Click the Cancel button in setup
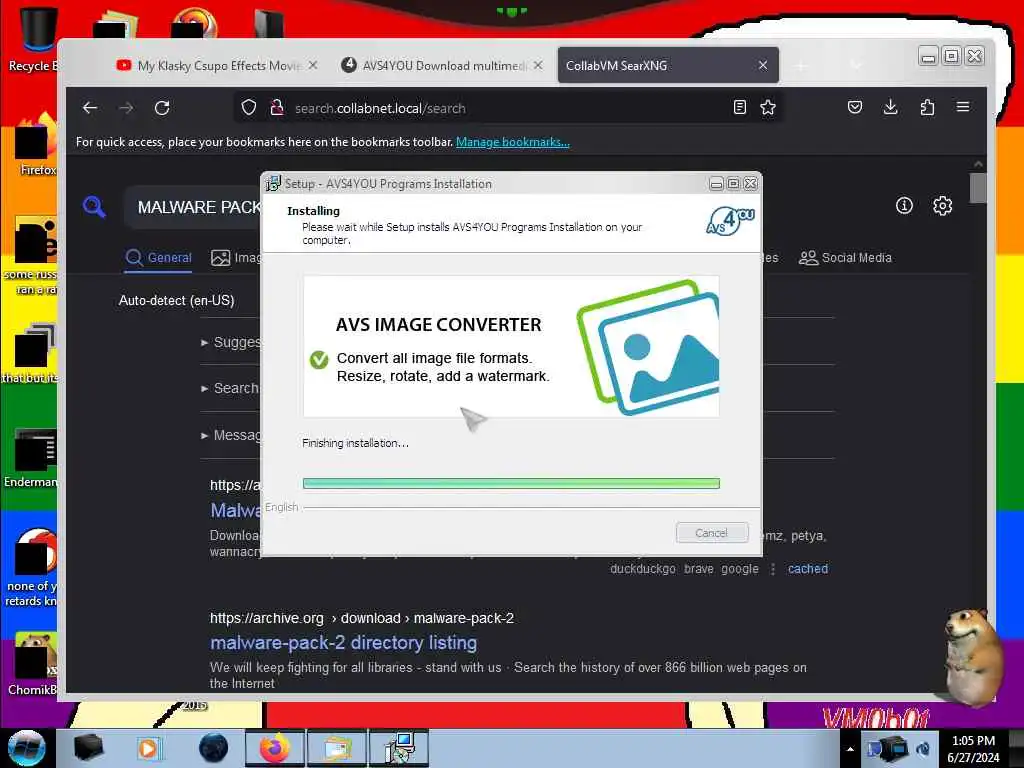This screenshot has width=1024, height=768. (x=712, y=533)
